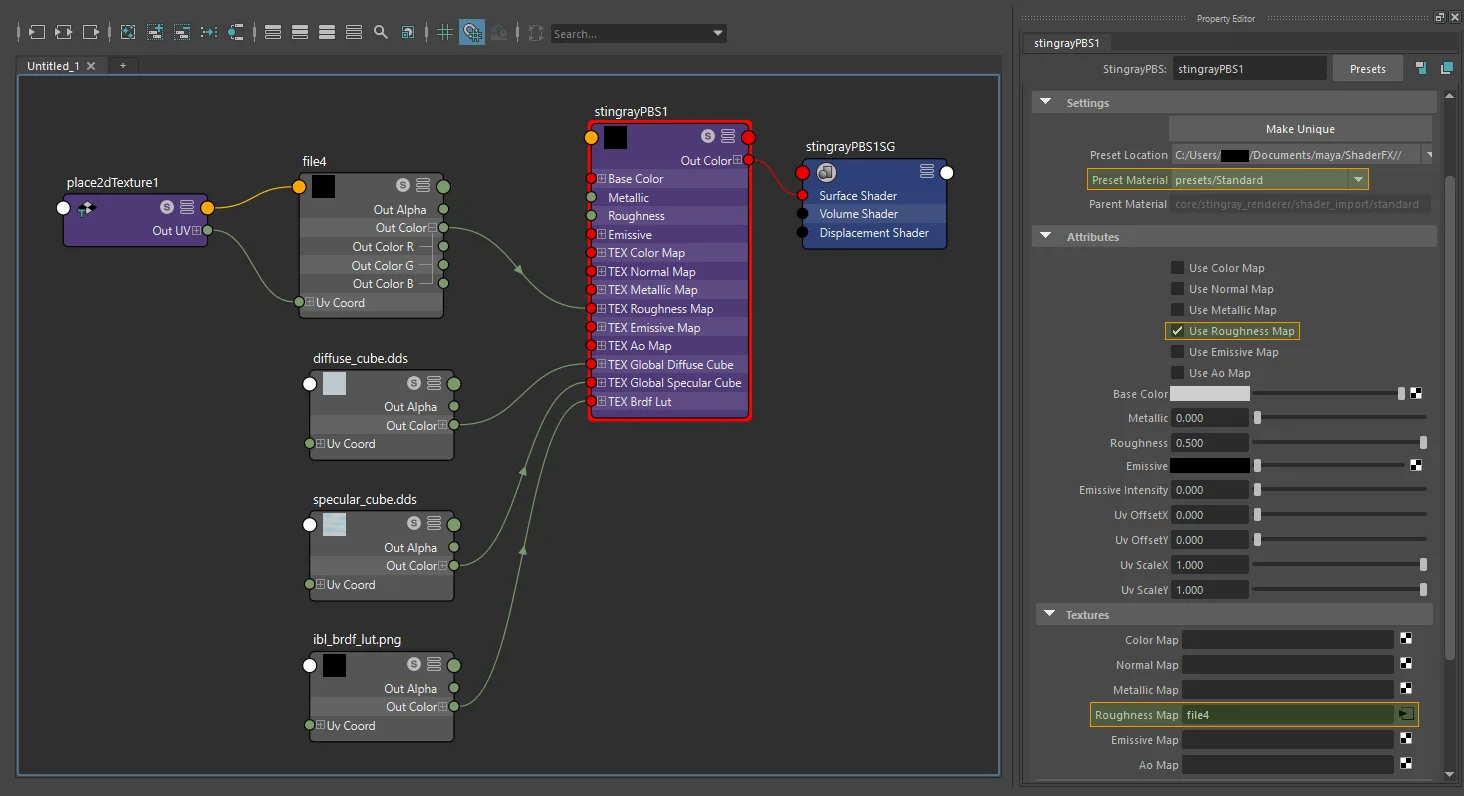Add selected nodes to graph icon
The image size is (1464, 796).
(x=155, y=33)
